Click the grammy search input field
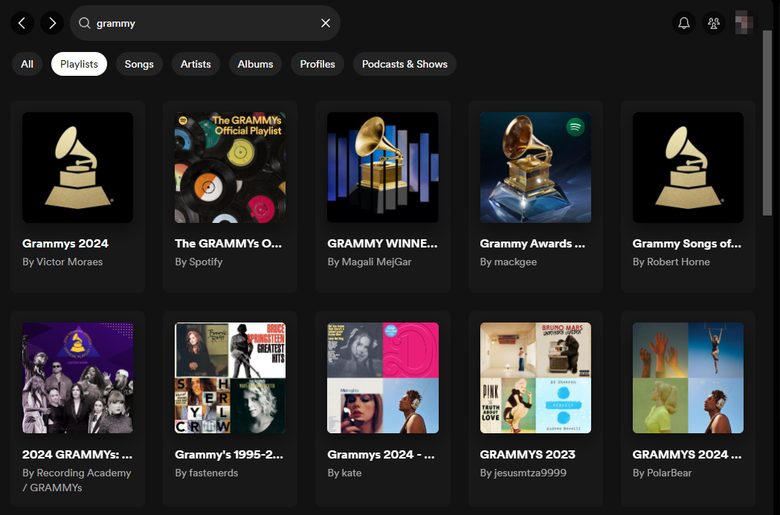This screenshot has height=515, width=780. 205,23
